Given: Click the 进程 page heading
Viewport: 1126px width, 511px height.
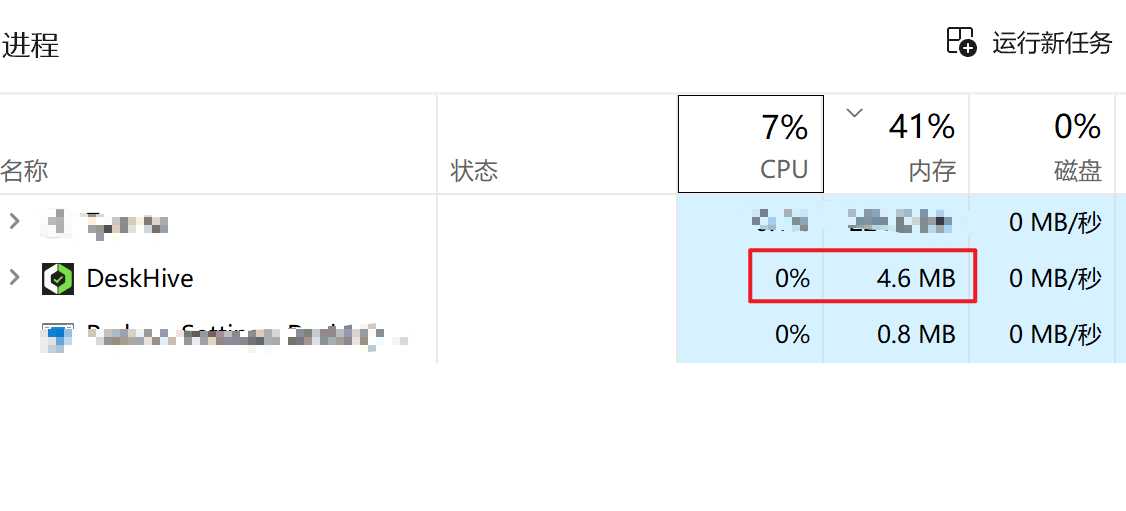Looking at the screenshot, I should point(31,46).
